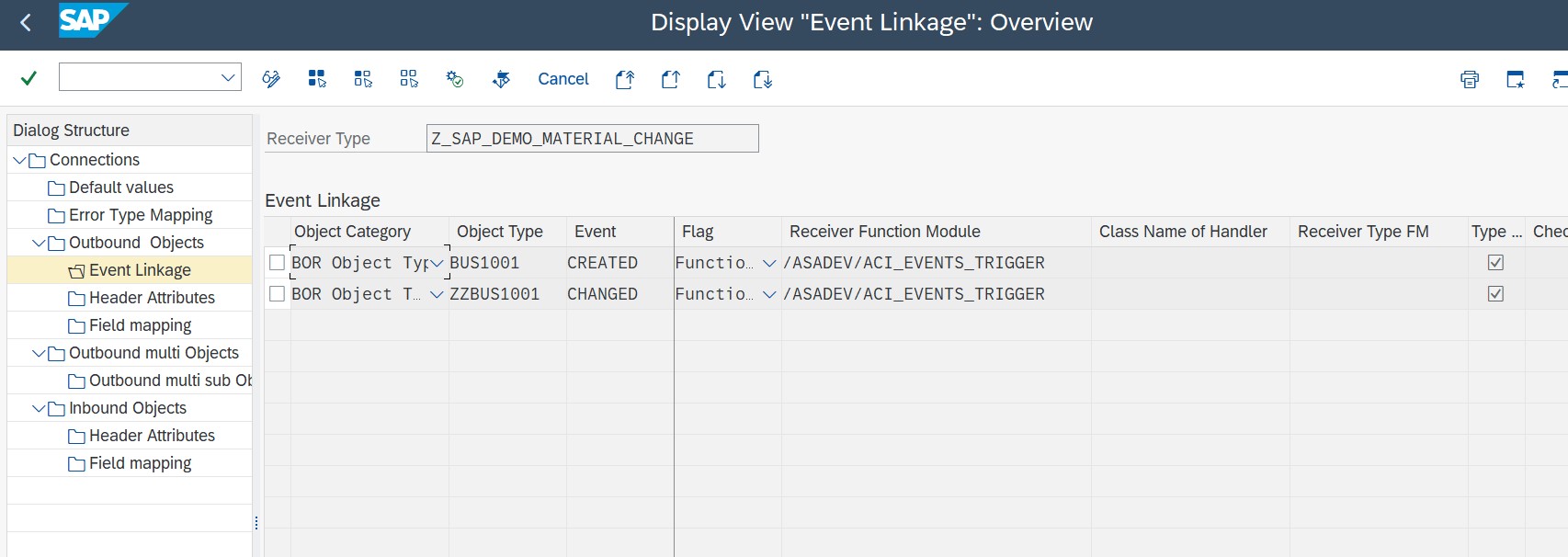Click the Deselect All toolbar icon
1568x557 pixels.
tap(409, 79)
